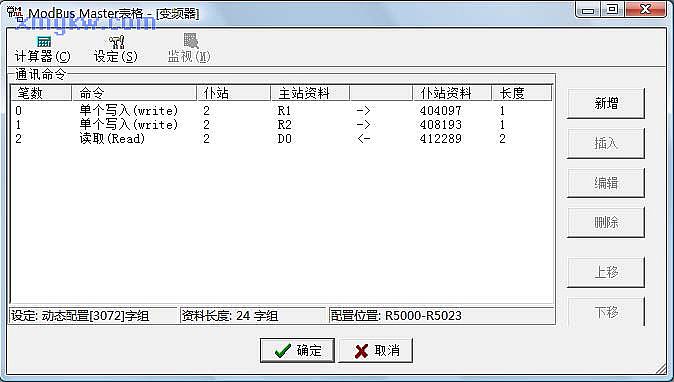The image size is (674, 382).
Task: Click the 监视(M) monitor icon
Action: tap(190, 41)
